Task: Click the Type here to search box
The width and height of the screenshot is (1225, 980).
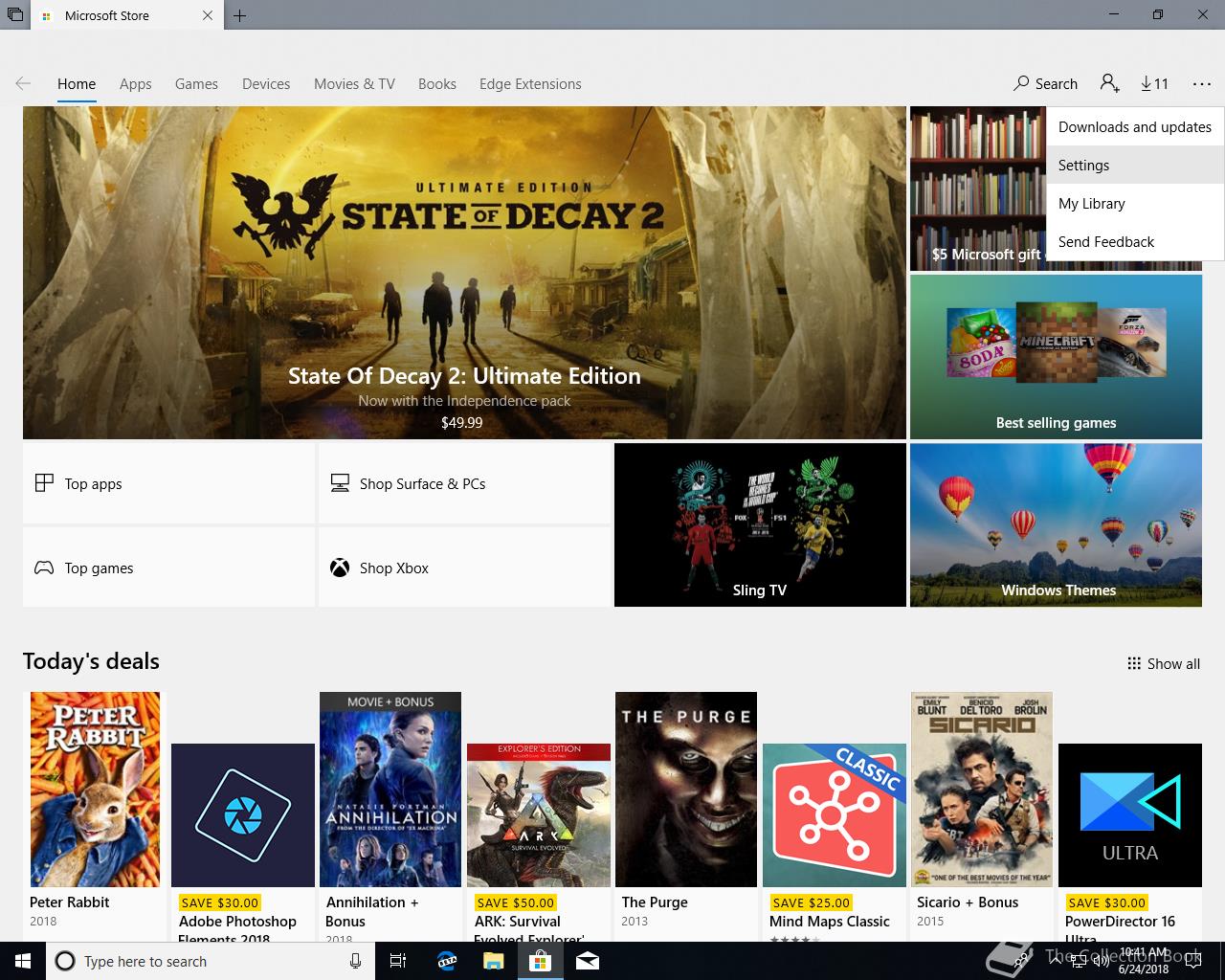Action: [210, 961]
